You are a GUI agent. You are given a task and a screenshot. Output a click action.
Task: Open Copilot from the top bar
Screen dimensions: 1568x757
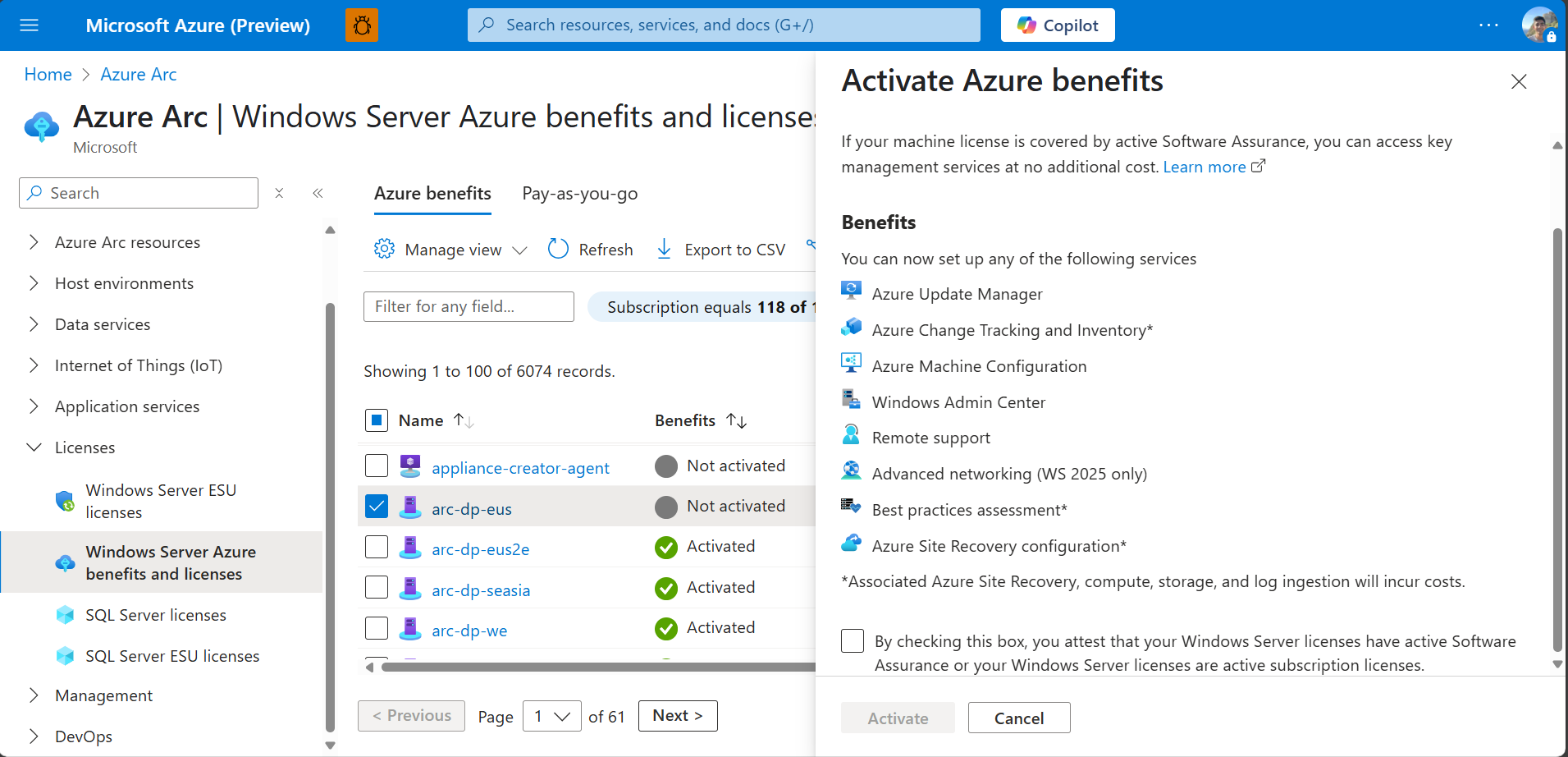[1057, 25]
